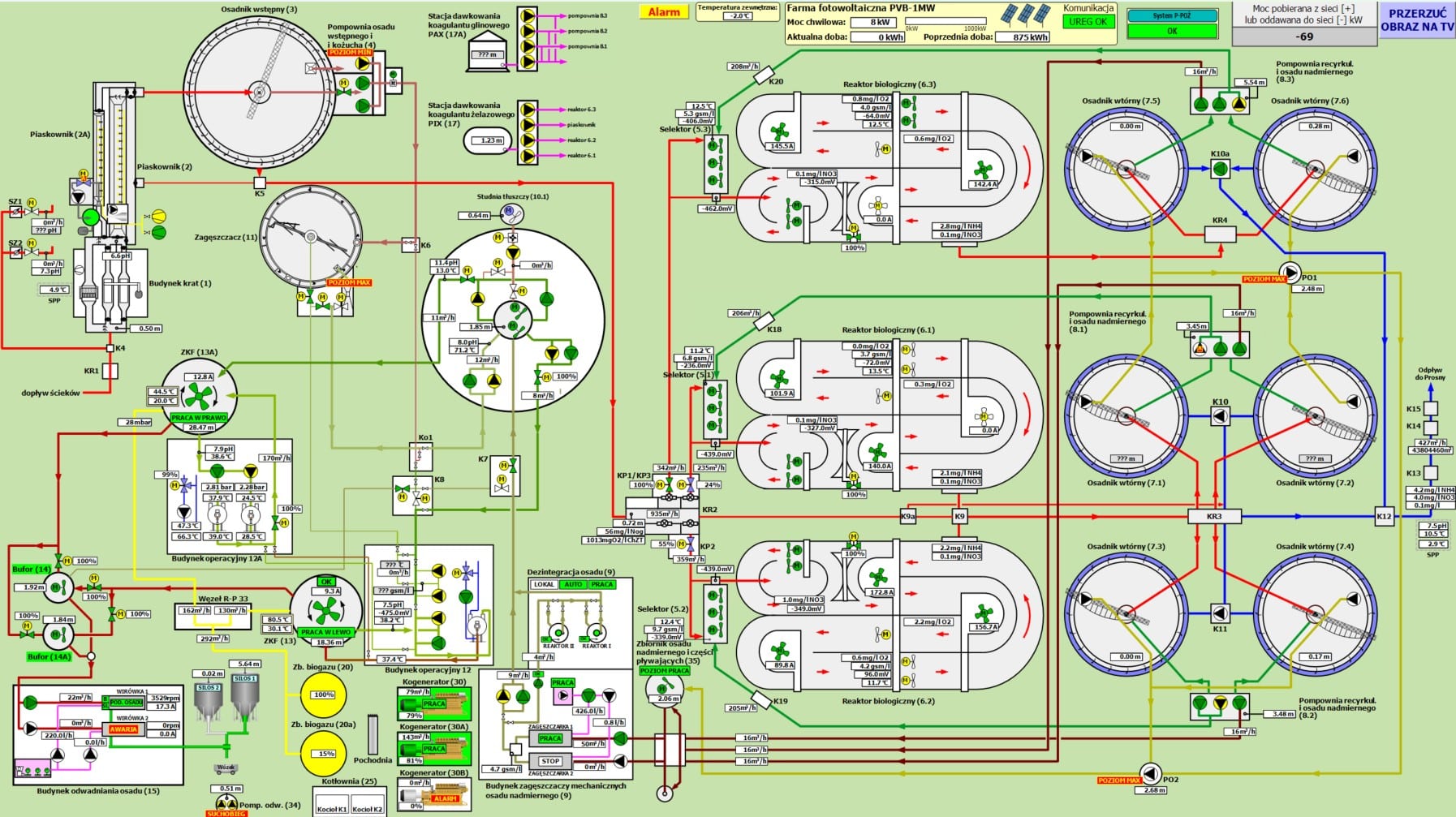
Task: Click the PO1 pump symbol
Action: (x=1290, y=271)
